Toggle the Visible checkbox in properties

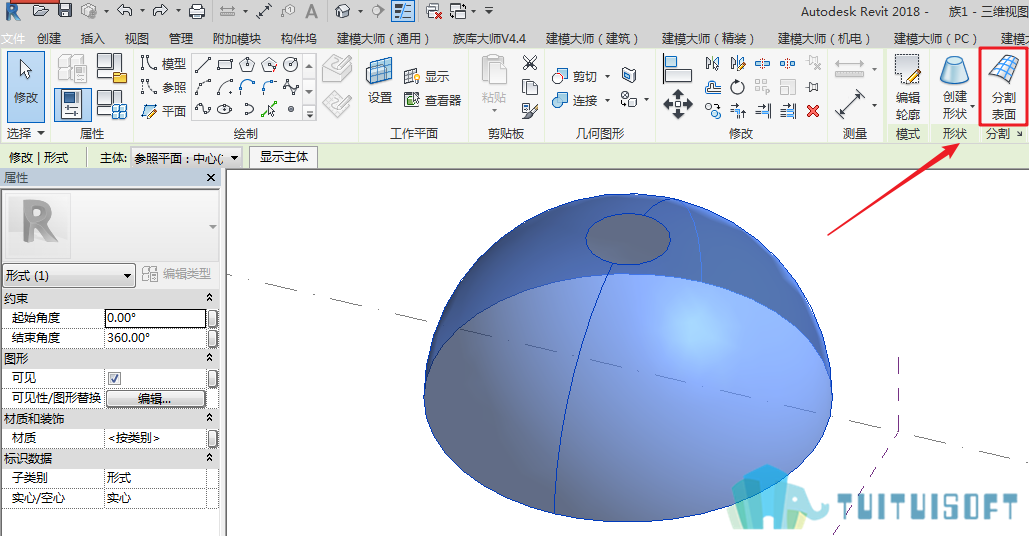(114, 379)
